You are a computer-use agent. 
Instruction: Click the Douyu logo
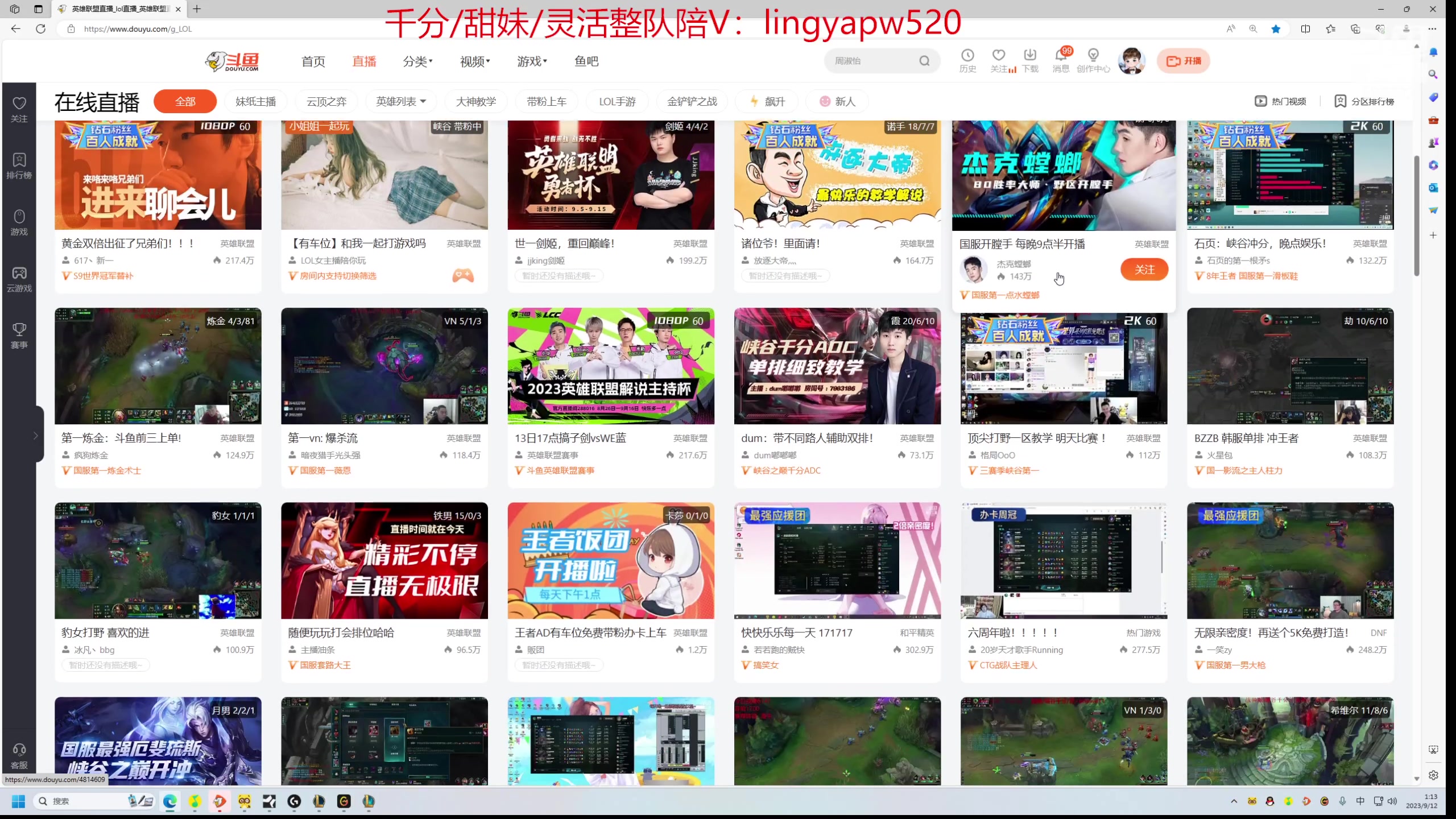(x=232, y=61)
